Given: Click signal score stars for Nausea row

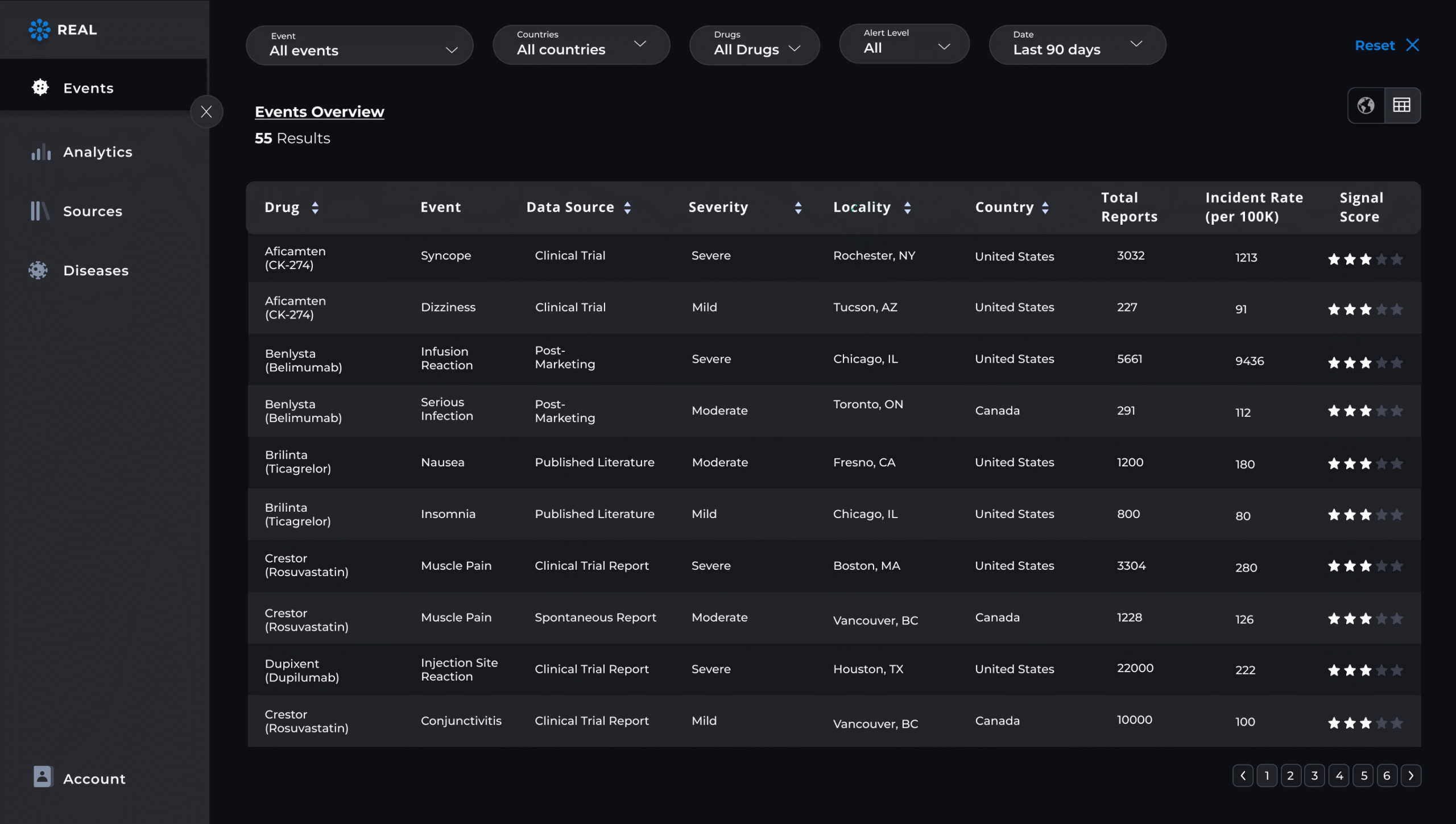Looking at the screenshot, I should tap(1365, 463).
